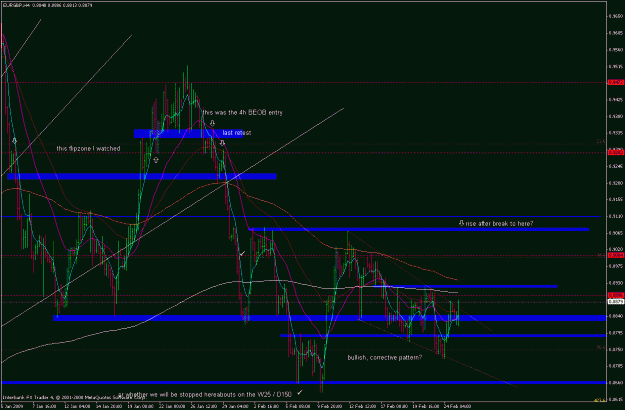
Task: Click the red 0.9004 price level label
Action: pyautogui.click(x=616, y=255)
